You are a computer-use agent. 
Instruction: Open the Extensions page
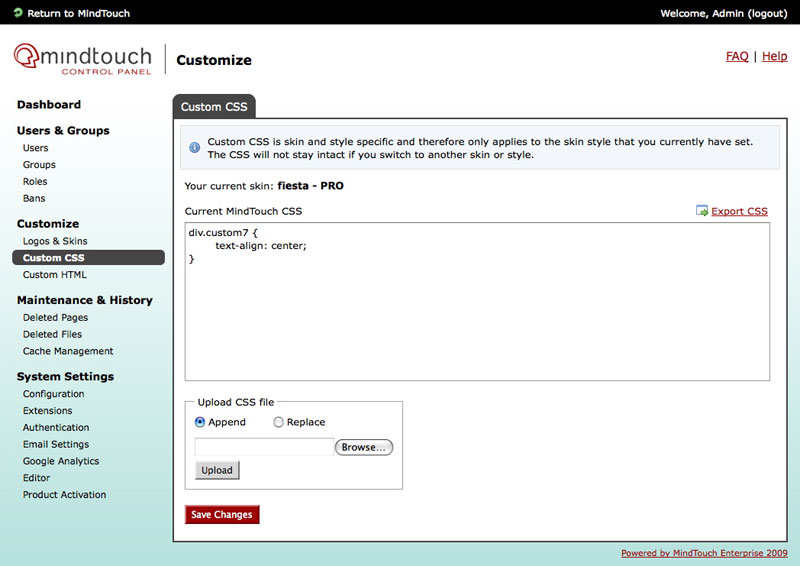pyautogui.click(x=47, y=411)
